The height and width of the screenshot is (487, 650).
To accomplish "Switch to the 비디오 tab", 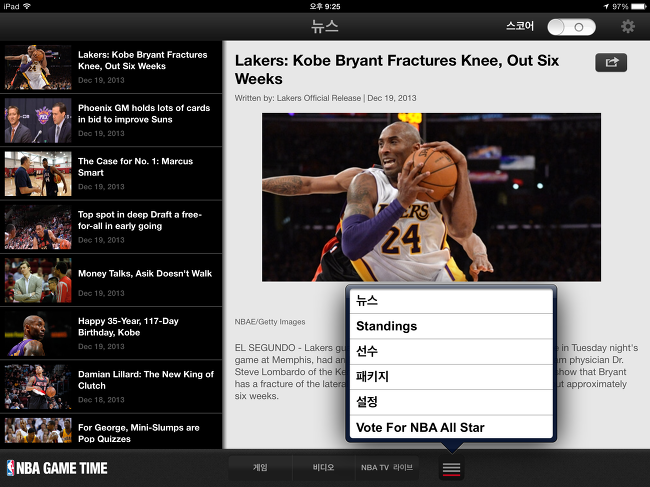I will [323, 468].
